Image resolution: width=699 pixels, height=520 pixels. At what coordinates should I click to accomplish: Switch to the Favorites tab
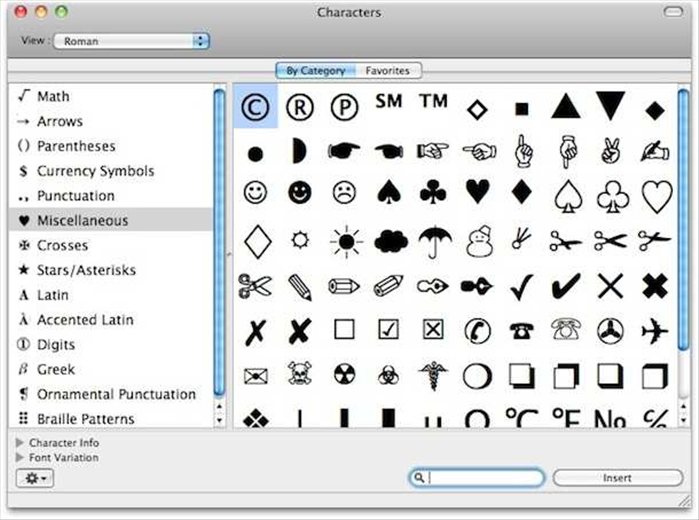pos(388,70)
